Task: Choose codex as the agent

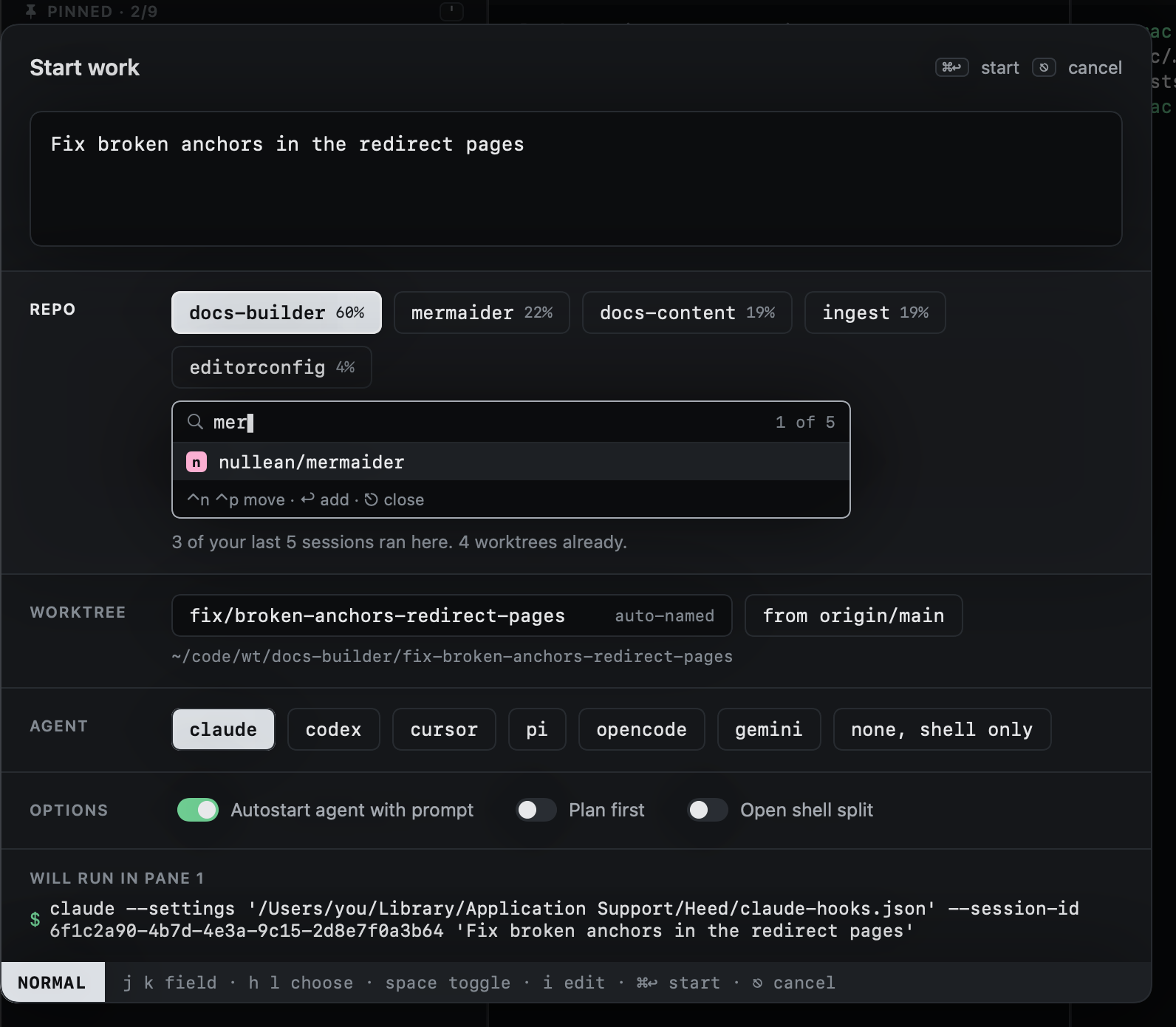Action: (334, 729)
